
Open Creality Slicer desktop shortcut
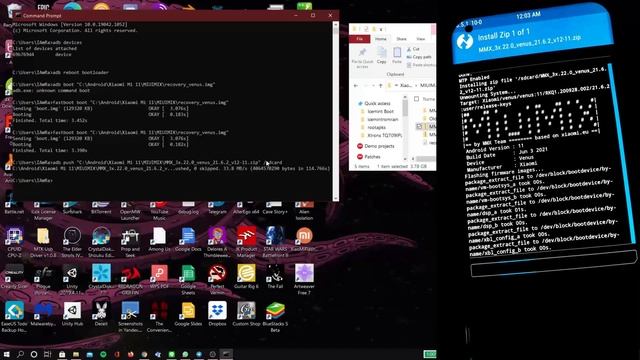click(14, 277)
